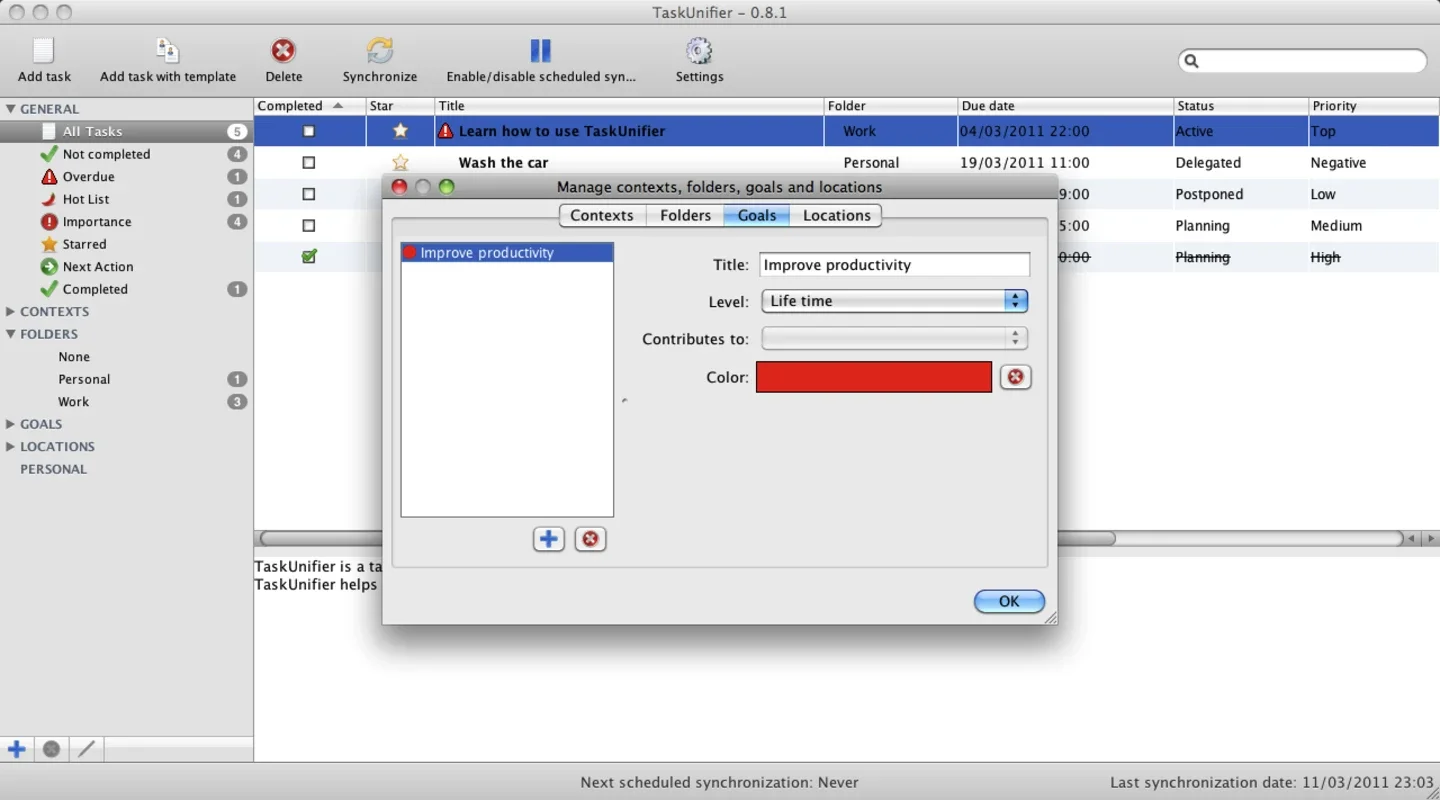Viewport: 1440px width, 800px height.
Task: Click the red Color swatch
Action: (x=874, y=377)
